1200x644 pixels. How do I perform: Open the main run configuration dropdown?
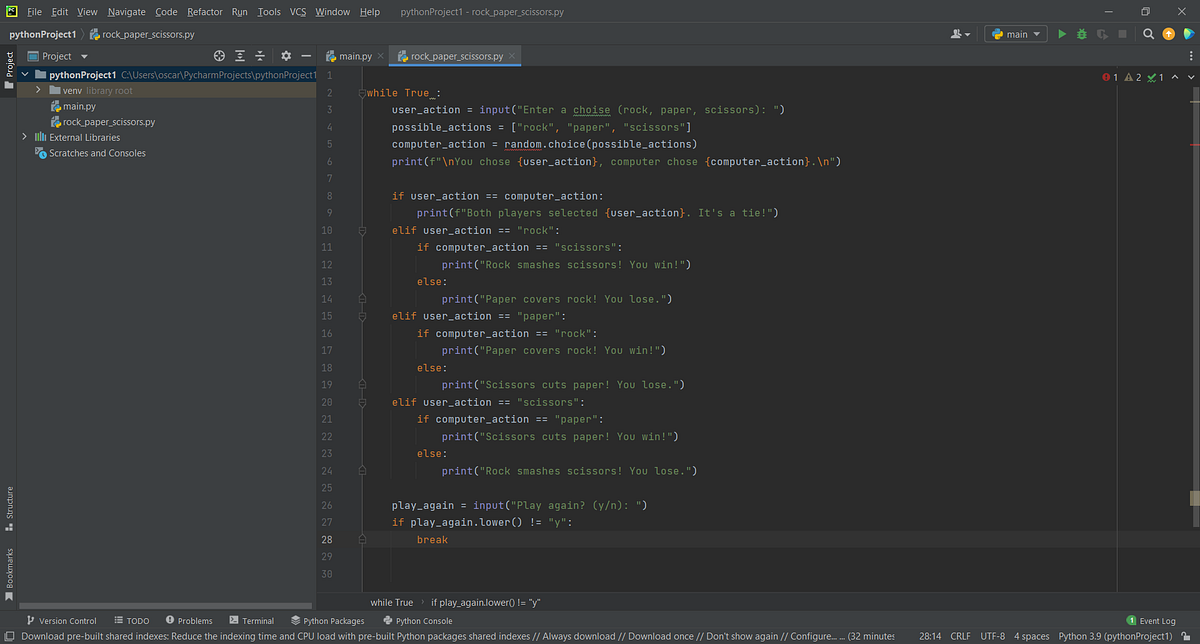coord(1015,33)
